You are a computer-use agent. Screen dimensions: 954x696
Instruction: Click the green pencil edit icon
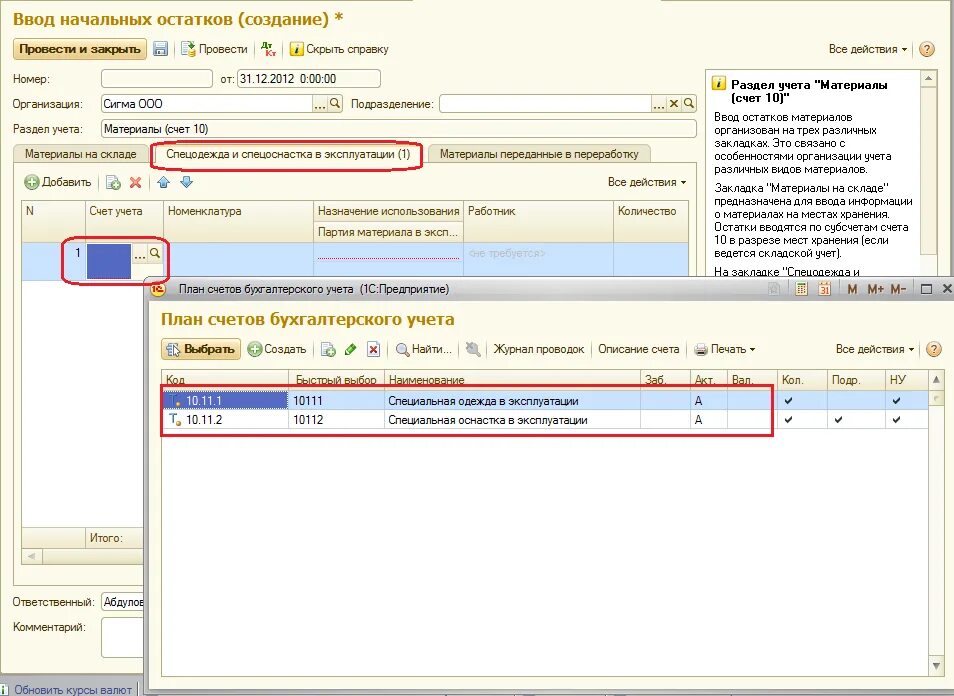(x=350, y=349)
